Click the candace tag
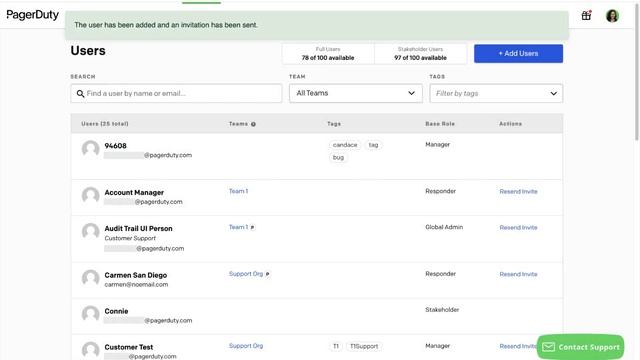Viewport: 640px width, 360px height. pyautogui.click(x=345, y=145)
